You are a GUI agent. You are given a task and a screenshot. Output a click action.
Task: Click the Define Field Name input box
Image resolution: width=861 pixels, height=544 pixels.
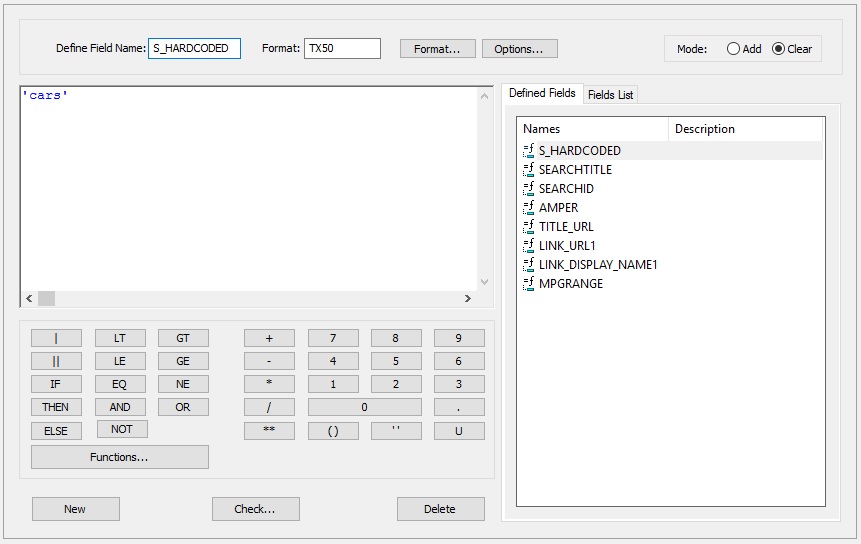[194, 48]
